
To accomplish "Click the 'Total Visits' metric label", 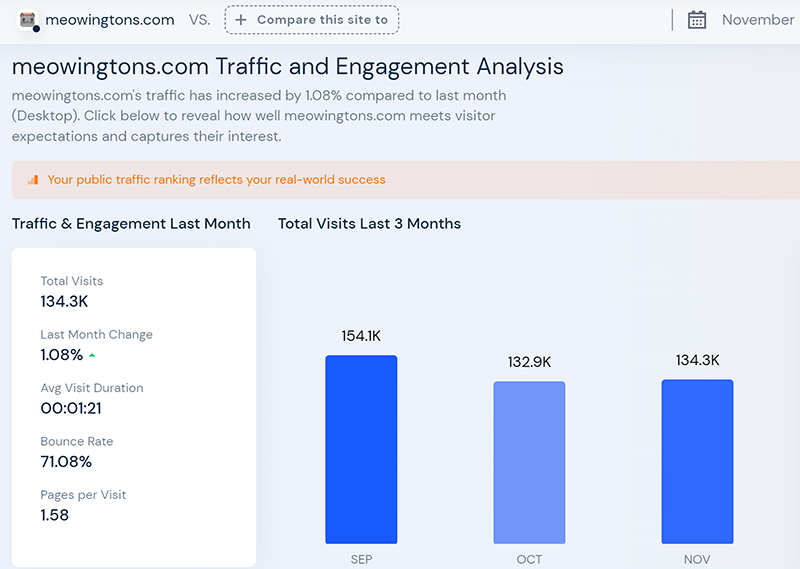I will coord(71,281).
